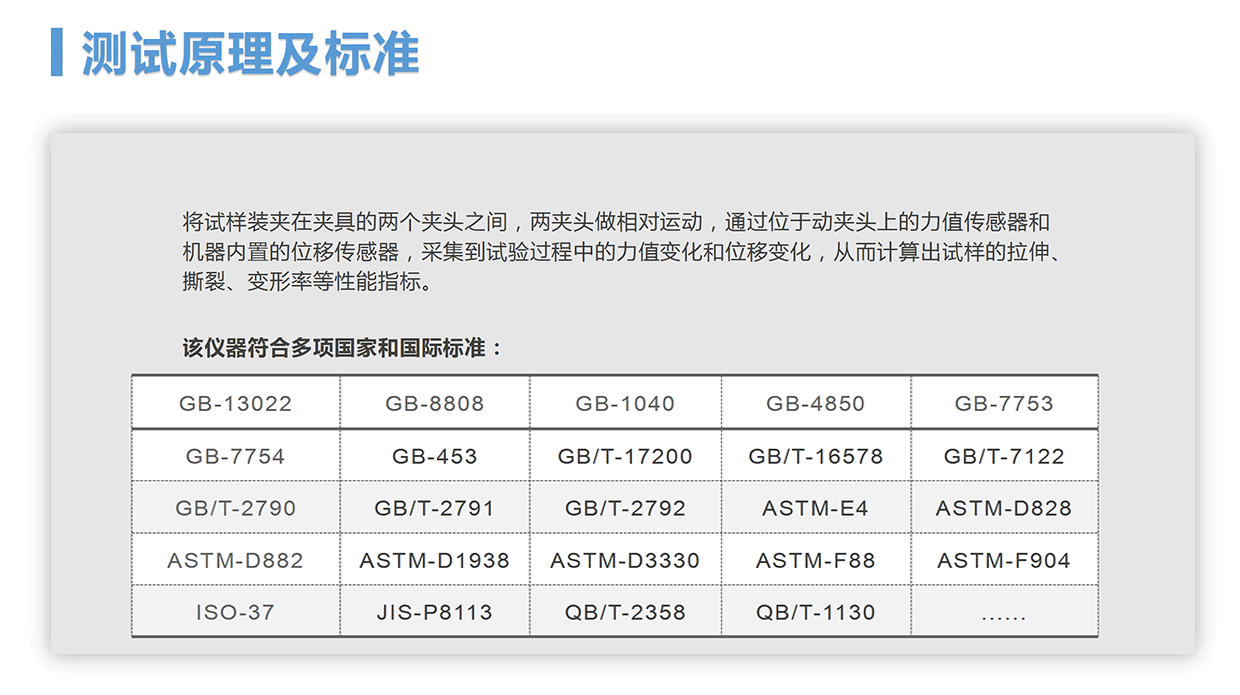Image resolution: width=1240 pixels, height=695 pixels.
Task: Click the 测试原理及标准 heading
Action: point(250,53)
